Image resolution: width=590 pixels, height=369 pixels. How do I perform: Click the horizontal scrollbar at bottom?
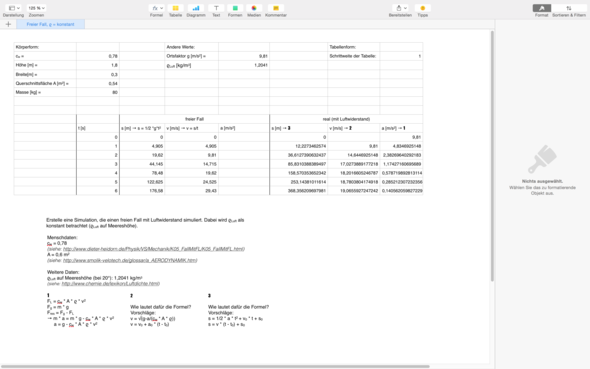pyautogui.click(x=215, y=366)
